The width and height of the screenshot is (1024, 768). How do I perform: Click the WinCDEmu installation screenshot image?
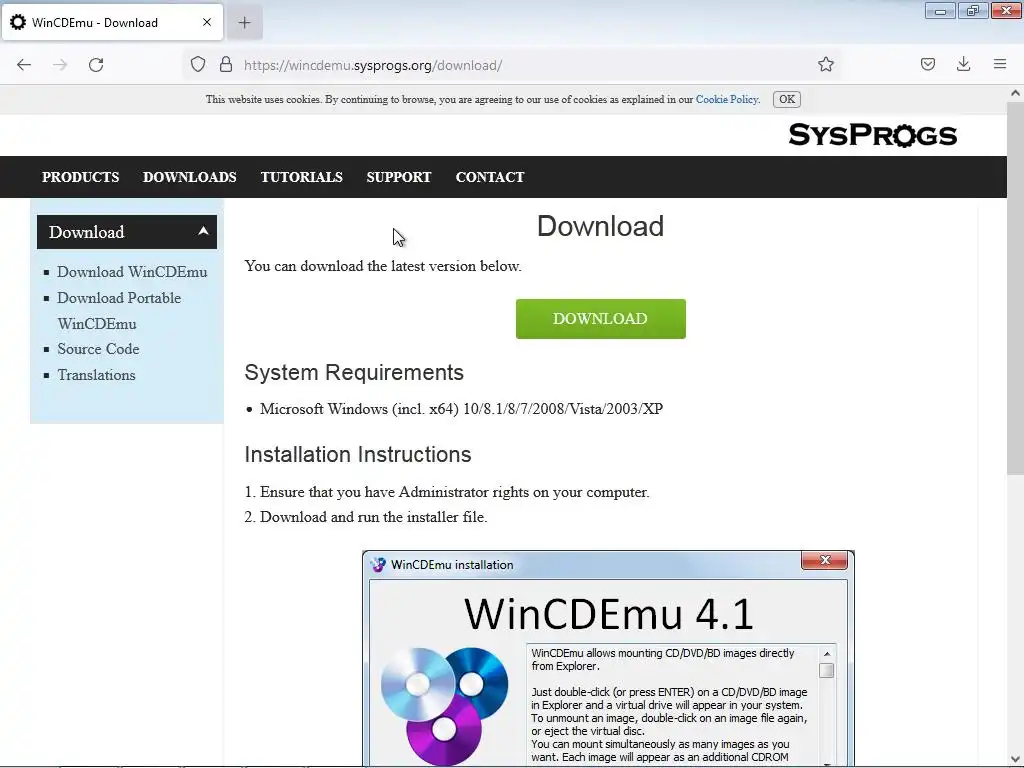[x=608, y=658]
